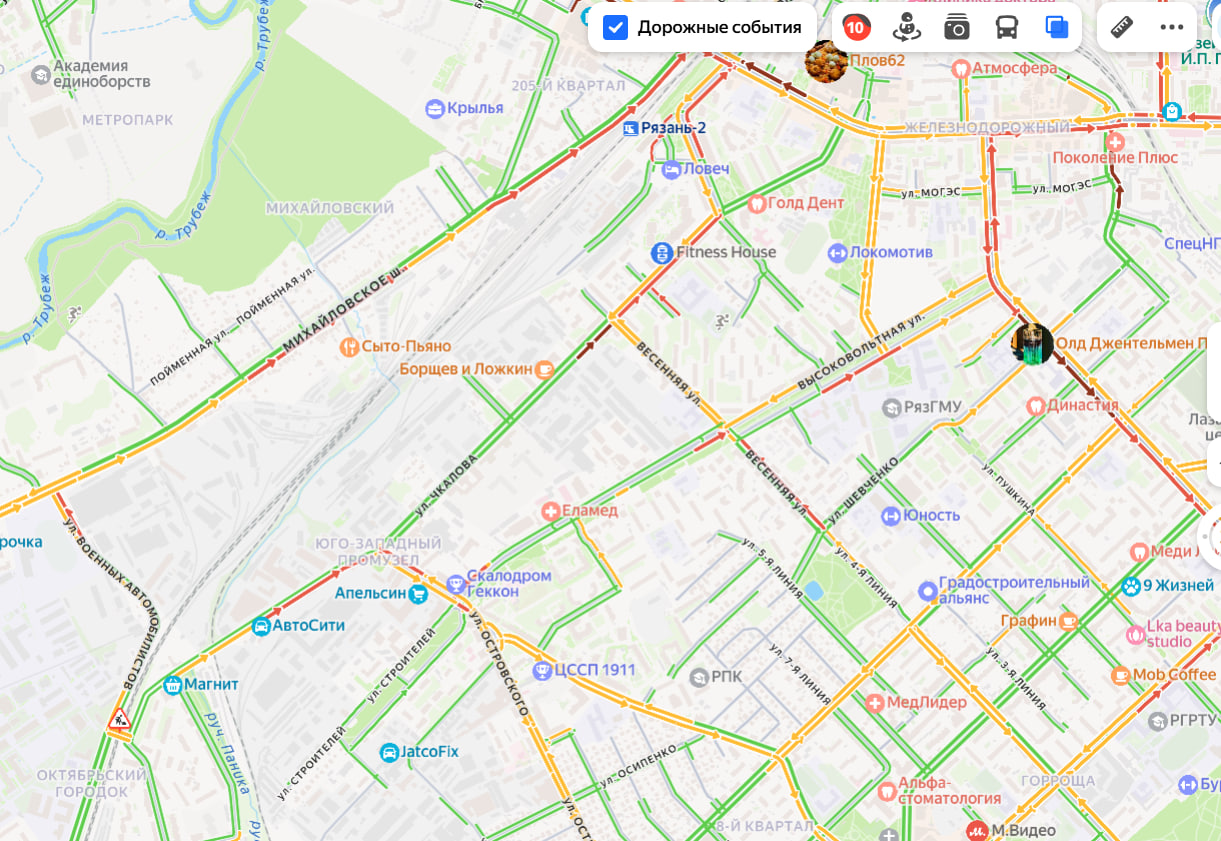Click the road works warning sign
Viewport: 1221px width, 841px height.
pos(119,719)
